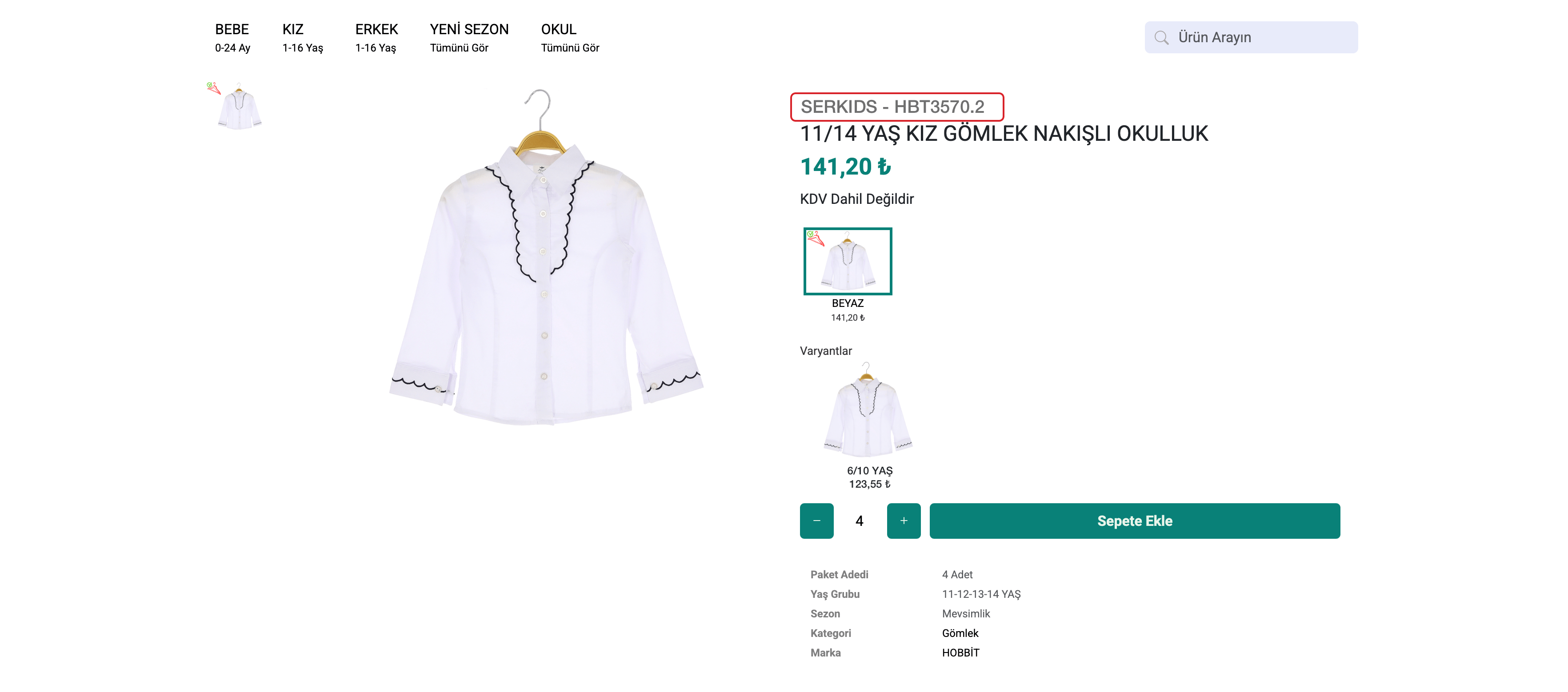Add item to cart with Sepete Ekle
The height and width of the screenshot is (692, 1568).
(x=1134, y=521)
